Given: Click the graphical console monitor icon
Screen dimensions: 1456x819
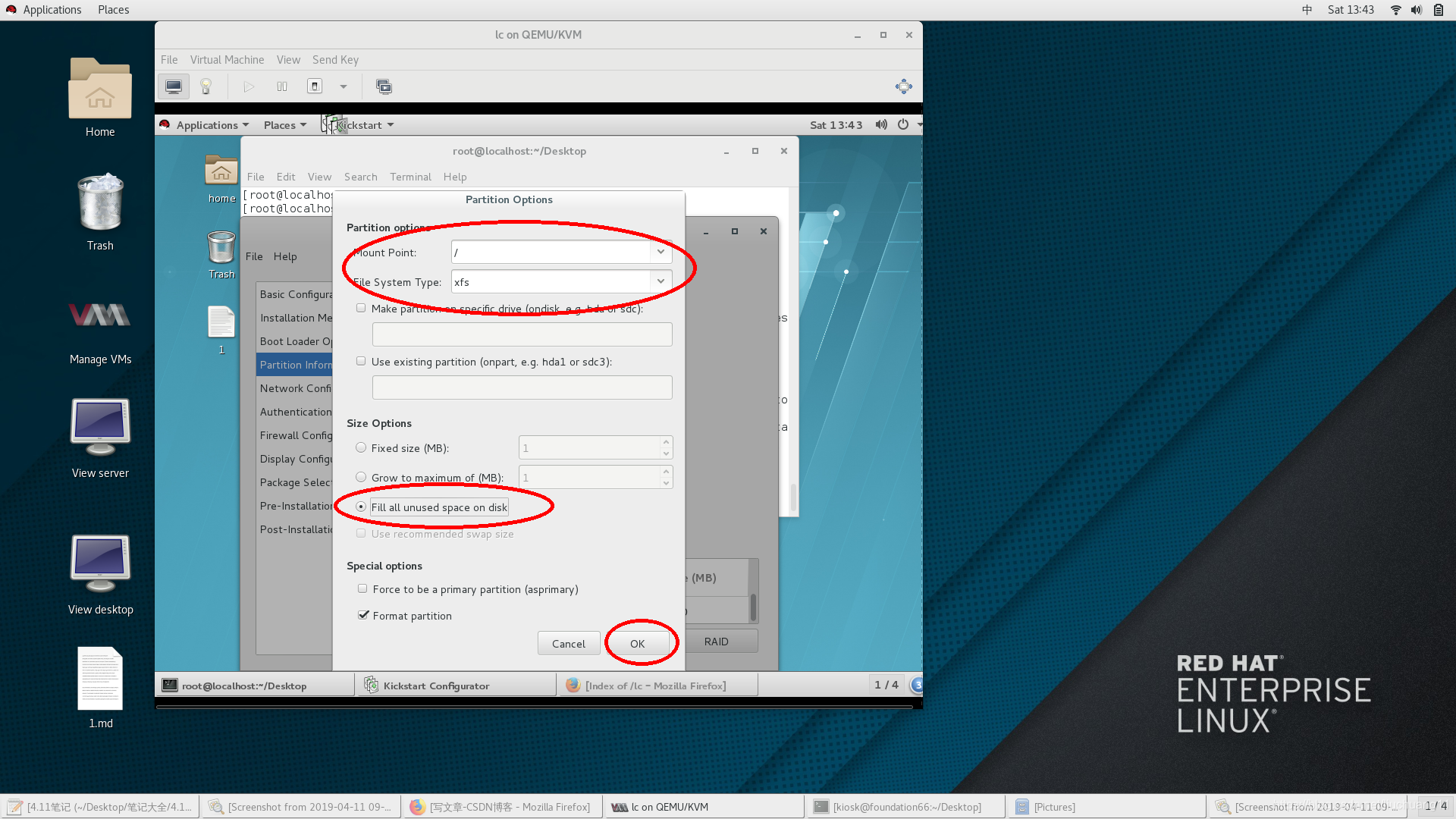Looking at the screenshot, I should pos(173,86).
